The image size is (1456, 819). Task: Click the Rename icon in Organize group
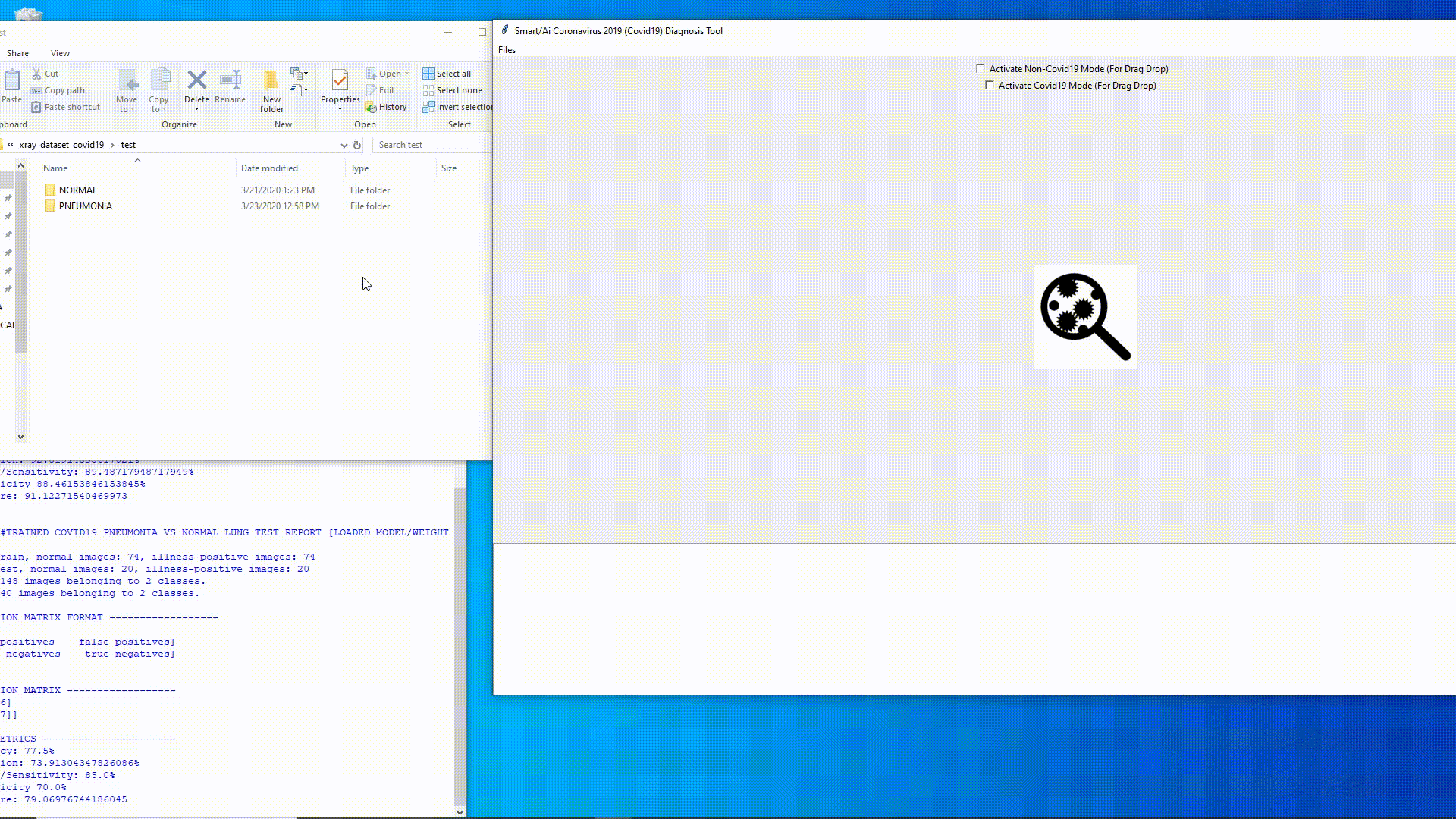230,80
